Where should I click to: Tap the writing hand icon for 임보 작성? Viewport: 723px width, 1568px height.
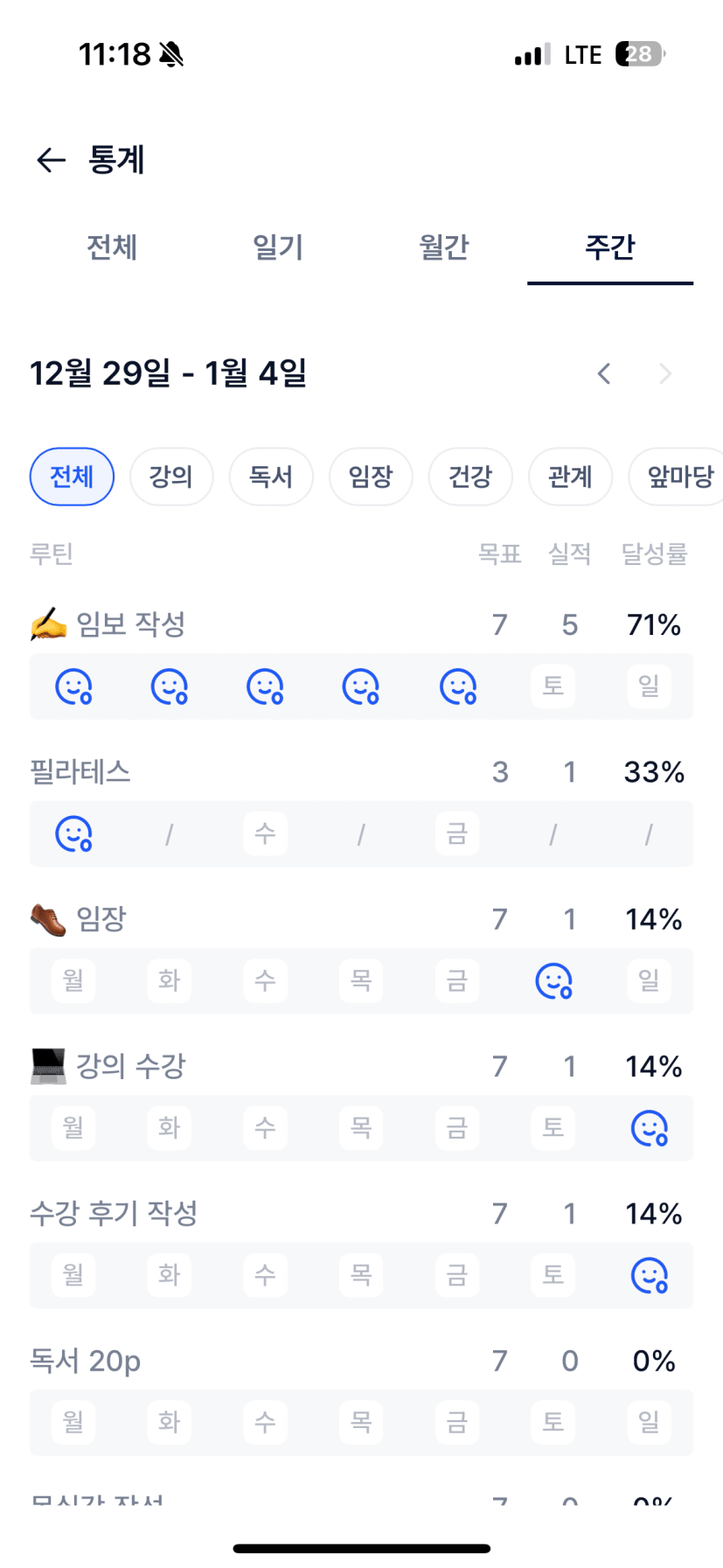(x=48, y=624)
